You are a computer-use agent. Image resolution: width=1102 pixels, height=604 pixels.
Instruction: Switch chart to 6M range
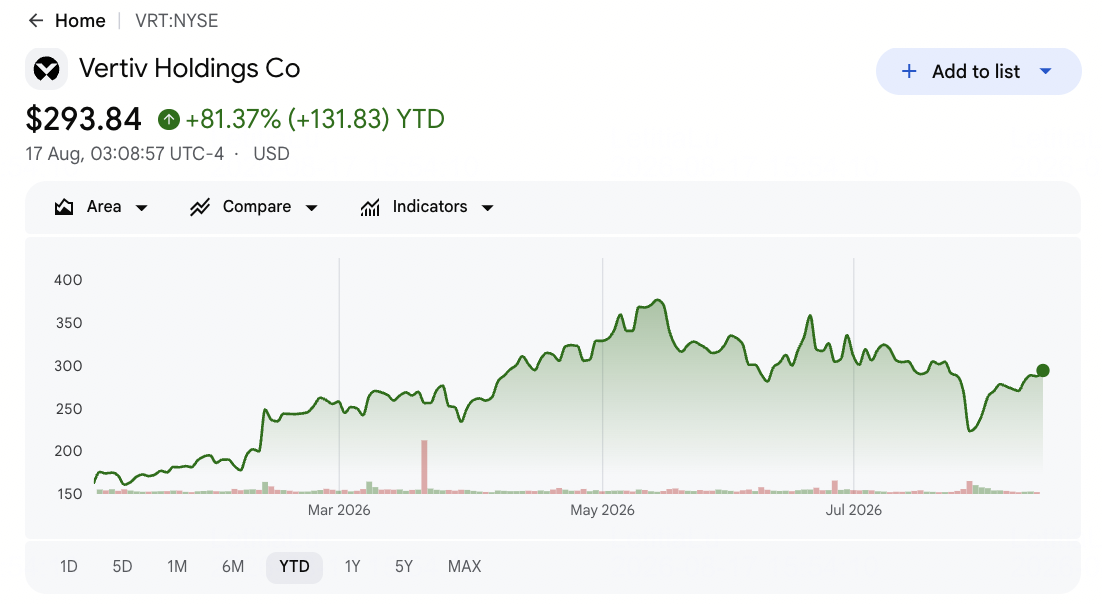(x=233, y=567)
